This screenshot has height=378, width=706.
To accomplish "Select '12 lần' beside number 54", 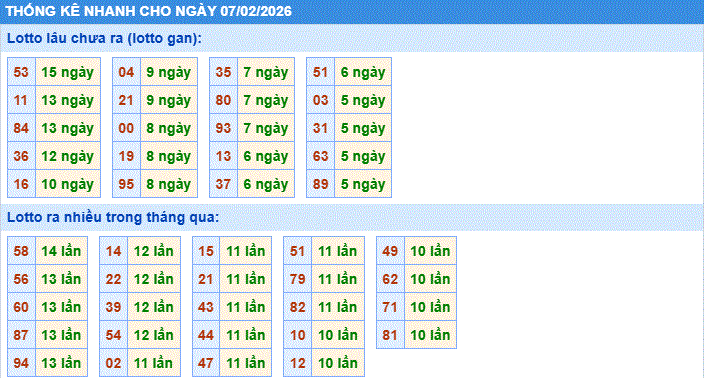I will coord(154,335).
